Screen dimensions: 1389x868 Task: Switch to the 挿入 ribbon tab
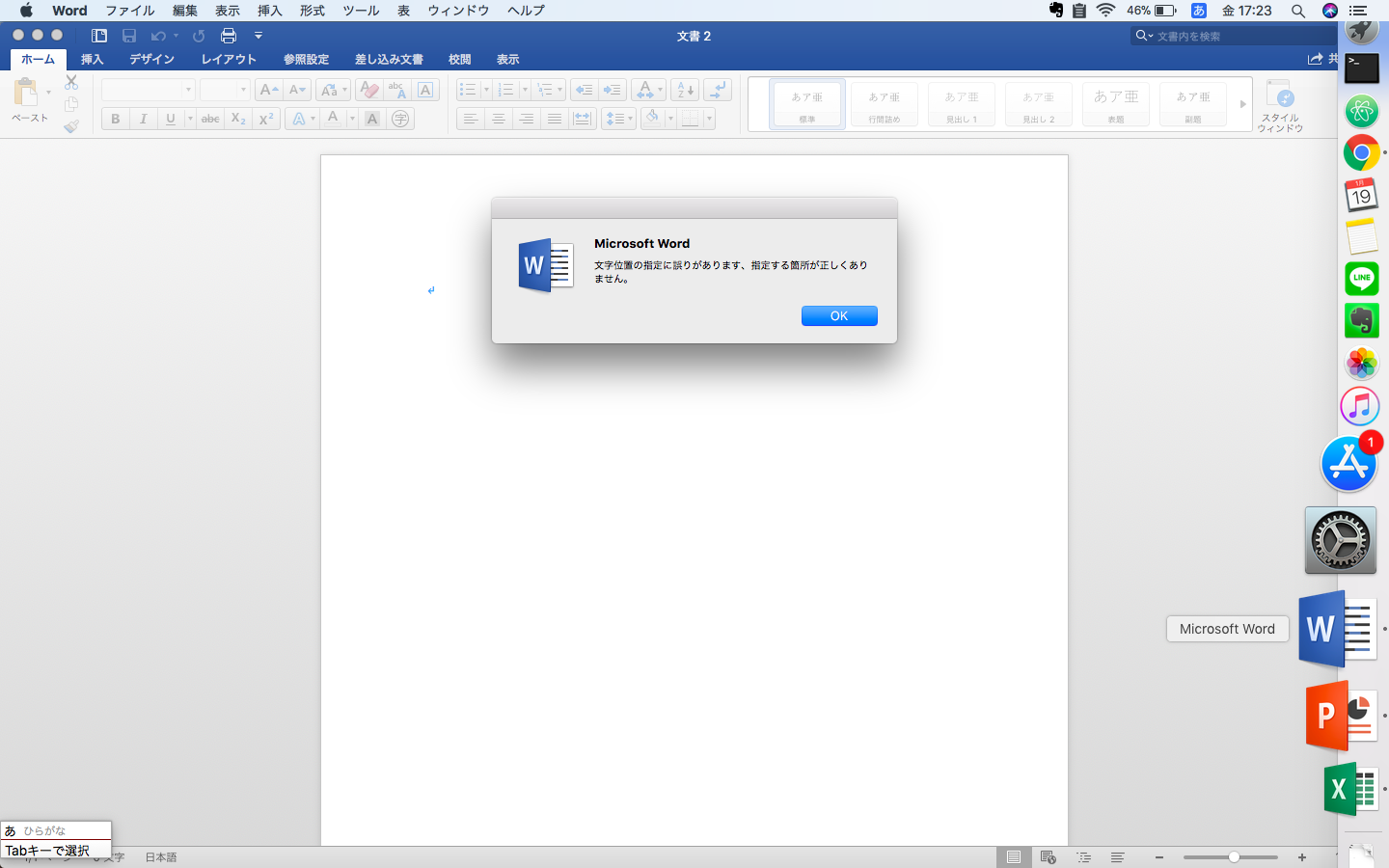tap(92, 59)
